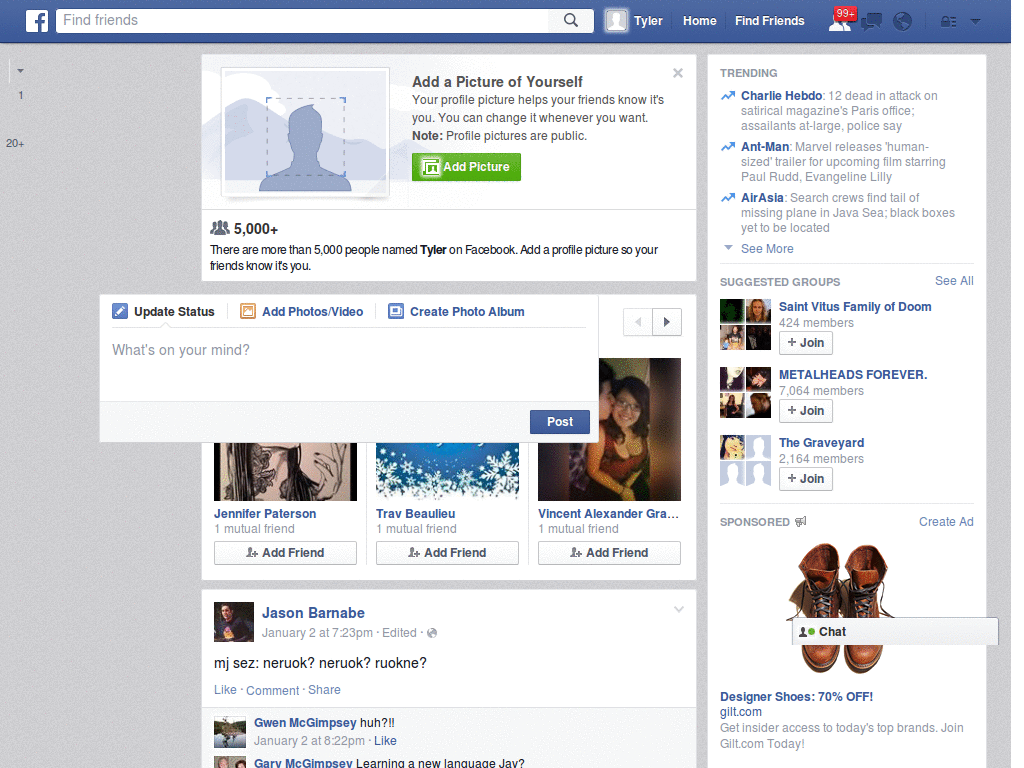Open Tyler's profile name in top bar
The image size is (1024, 768).
click(648, 21)
